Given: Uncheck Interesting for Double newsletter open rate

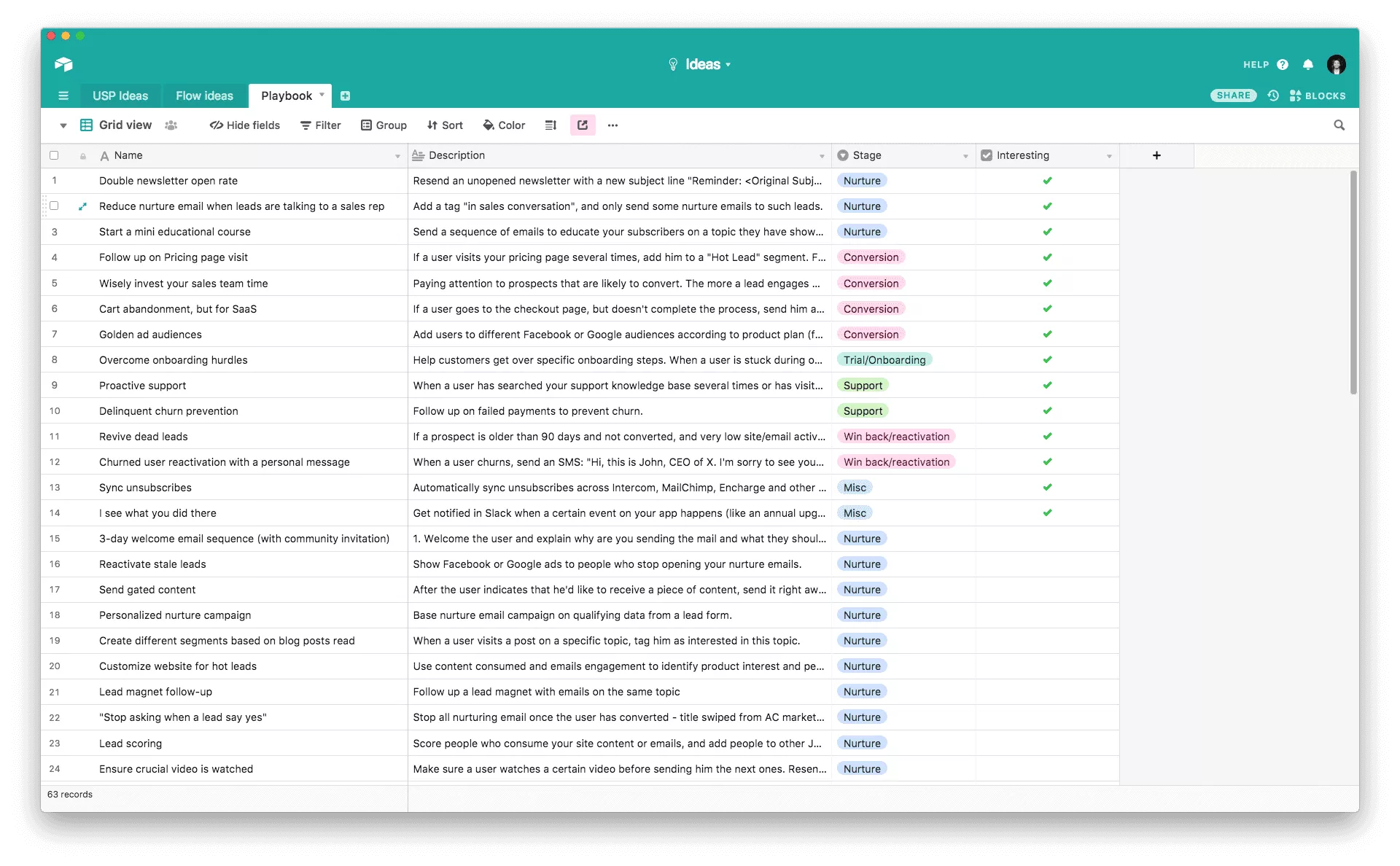Looking at the screenshot, I should (1047, 181).
